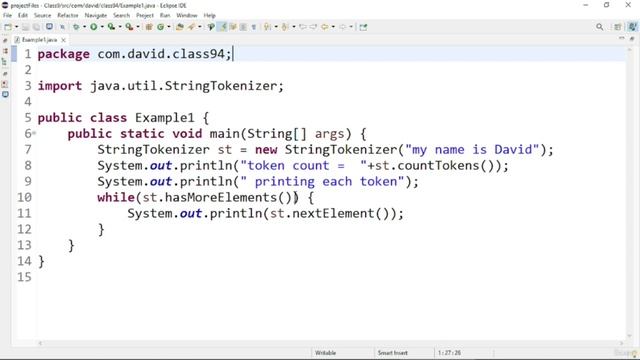This screenshot has height=360, width=640.
Task: Click the Back navigation arrow icon
Action: [x=324, y=27]
